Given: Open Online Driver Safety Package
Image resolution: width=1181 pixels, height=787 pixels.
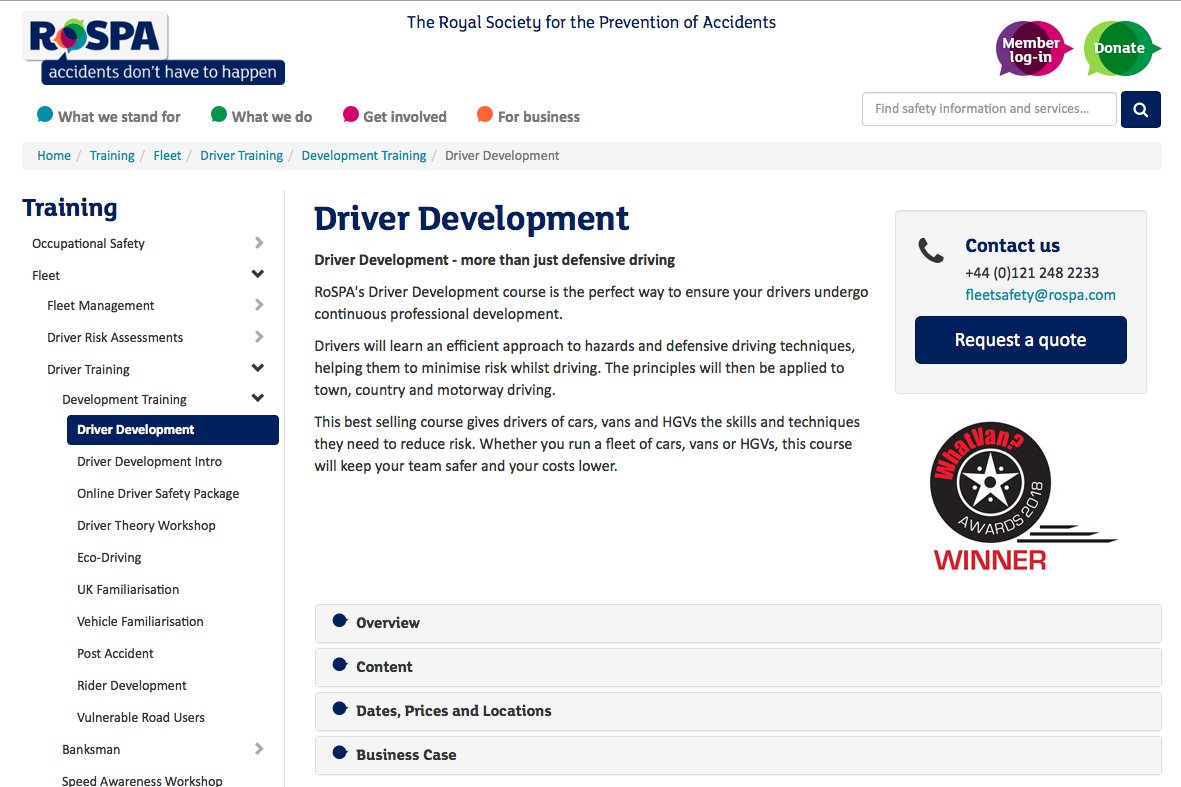Looking at the screenshot, I should (158, 494).
